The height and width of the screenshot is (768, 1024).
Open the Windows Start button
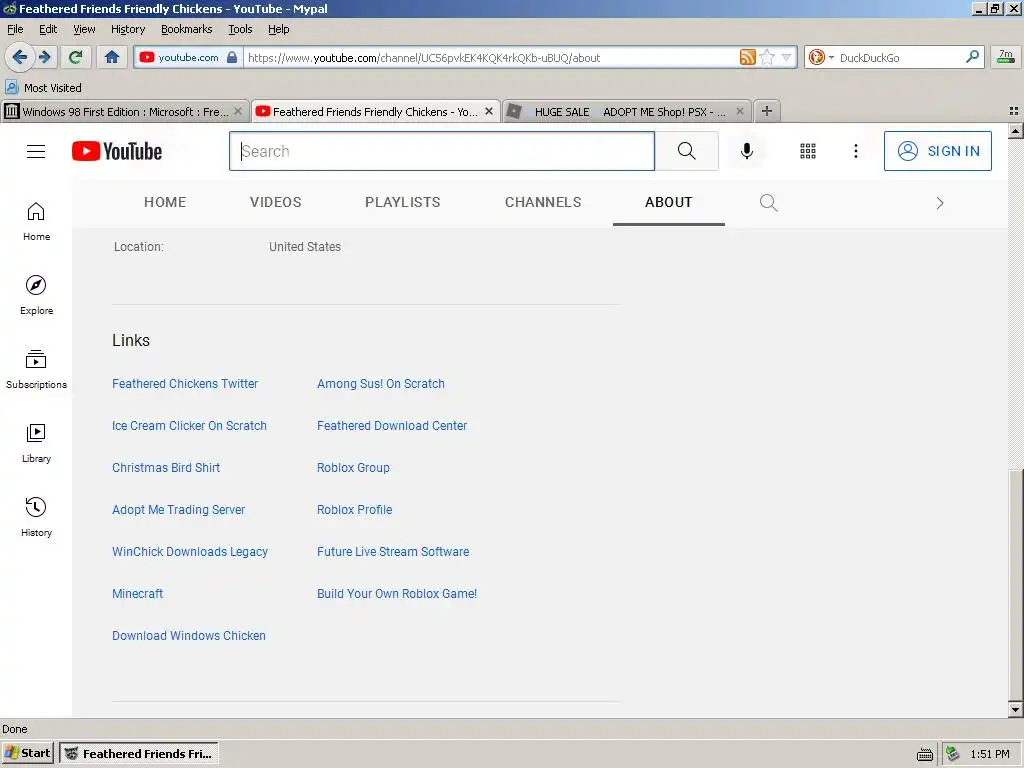click(27, 753)
